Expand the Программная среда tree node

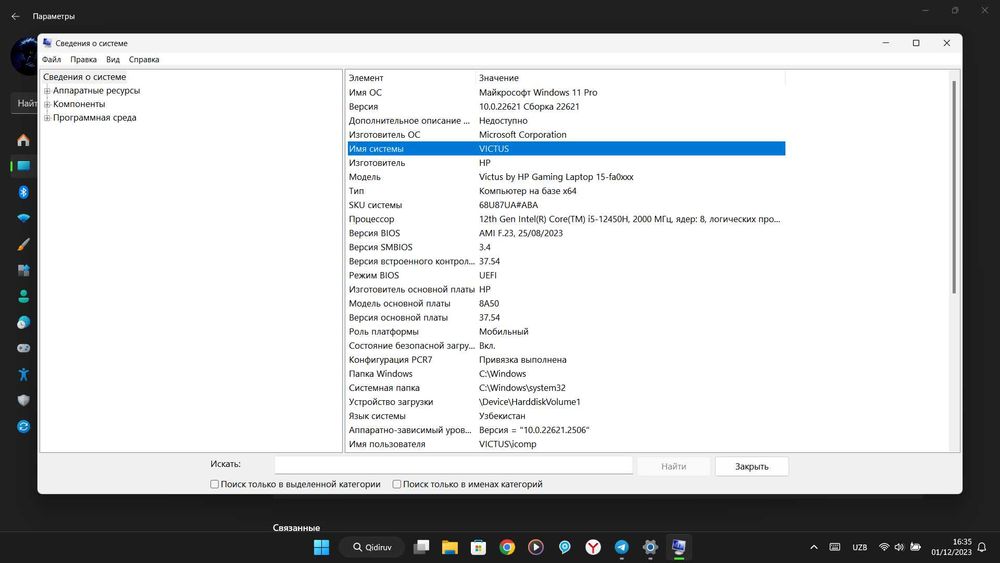(47, 118)
